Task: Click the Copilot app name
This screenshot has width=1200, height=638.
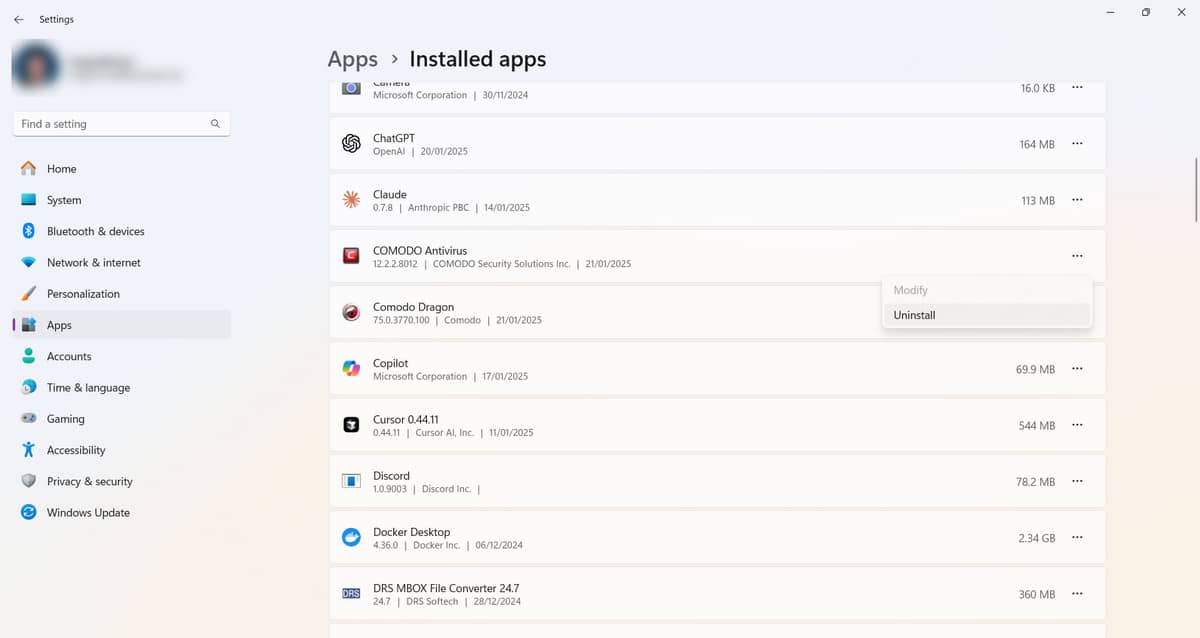Action: click(391, 363)
